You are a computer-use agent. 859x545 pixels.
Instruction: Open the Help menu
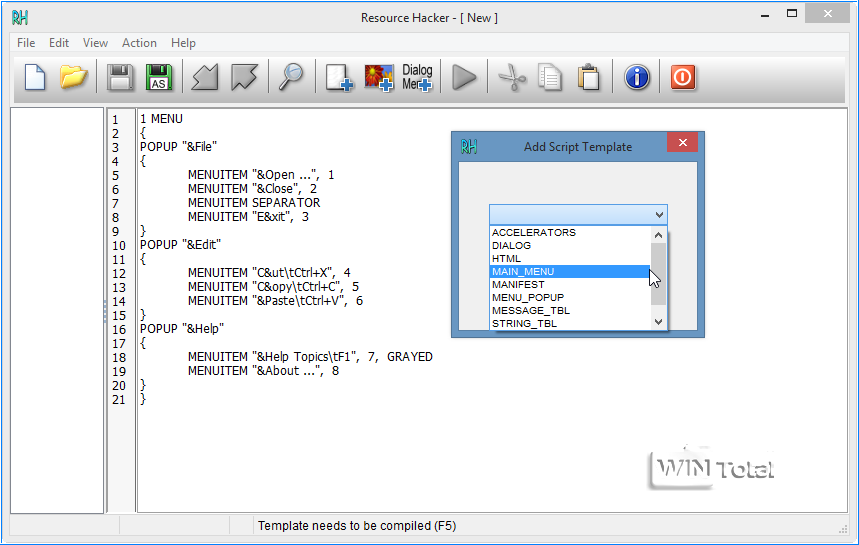(183, 43)
